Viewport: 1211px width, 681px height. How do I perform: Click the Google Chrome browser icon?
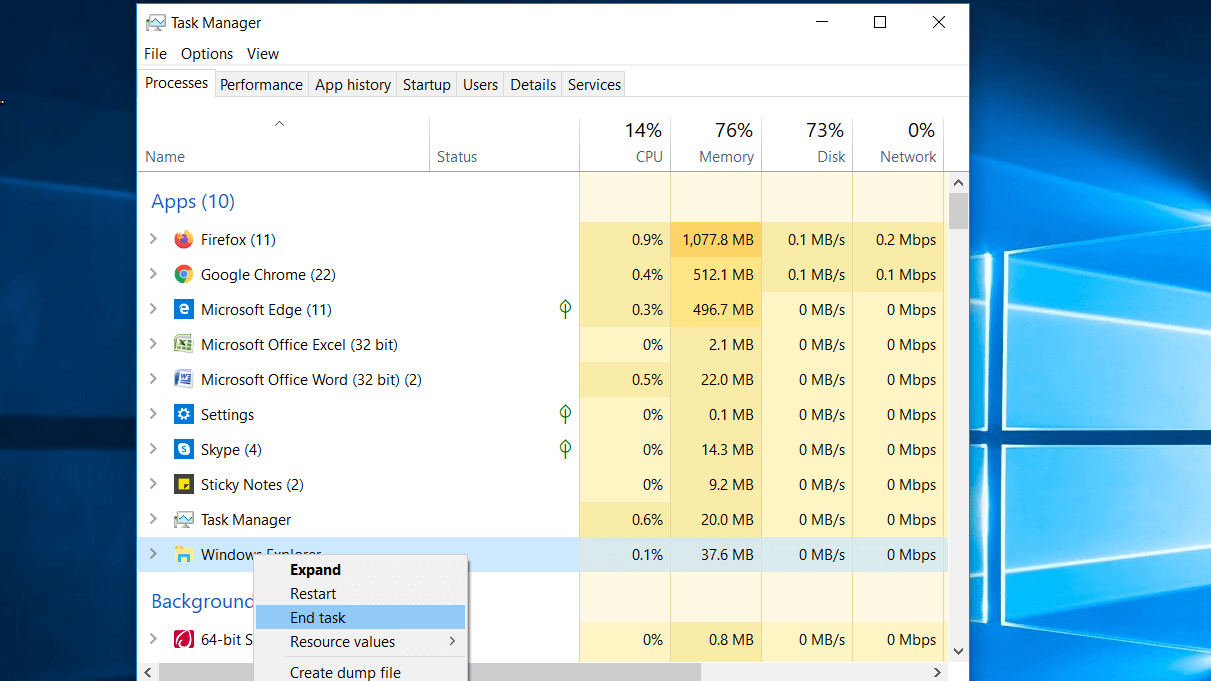pyautogui.click(x=183, y=274)
